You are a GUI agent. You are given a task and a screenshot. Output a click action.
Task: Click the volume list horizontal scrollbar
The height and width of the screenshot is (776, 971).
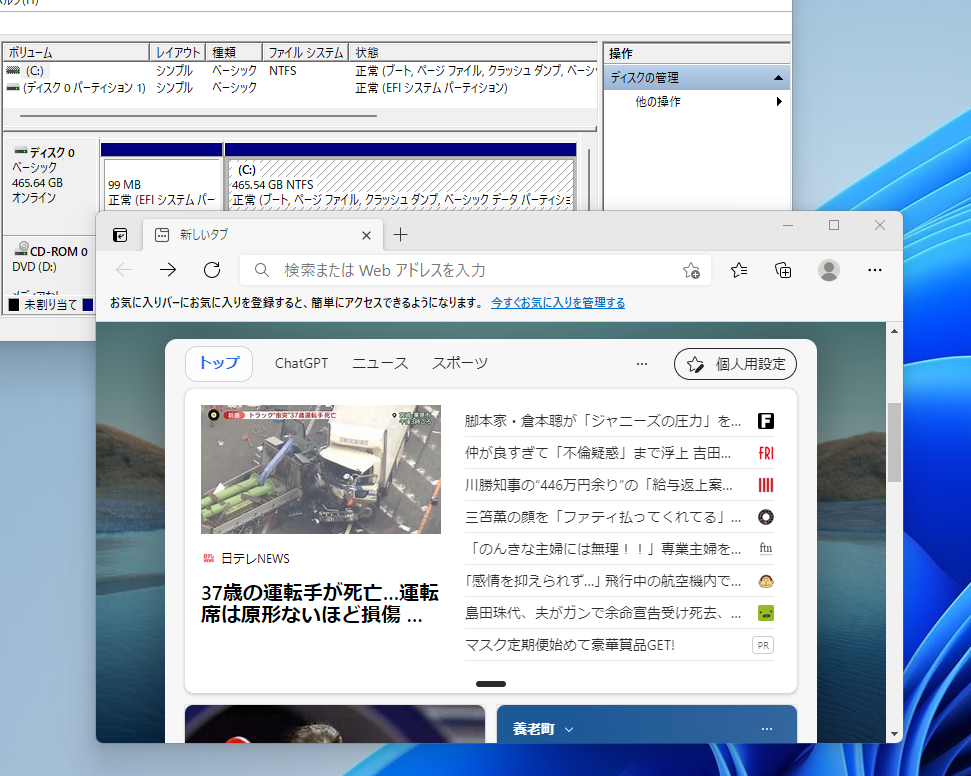point(198,116)
